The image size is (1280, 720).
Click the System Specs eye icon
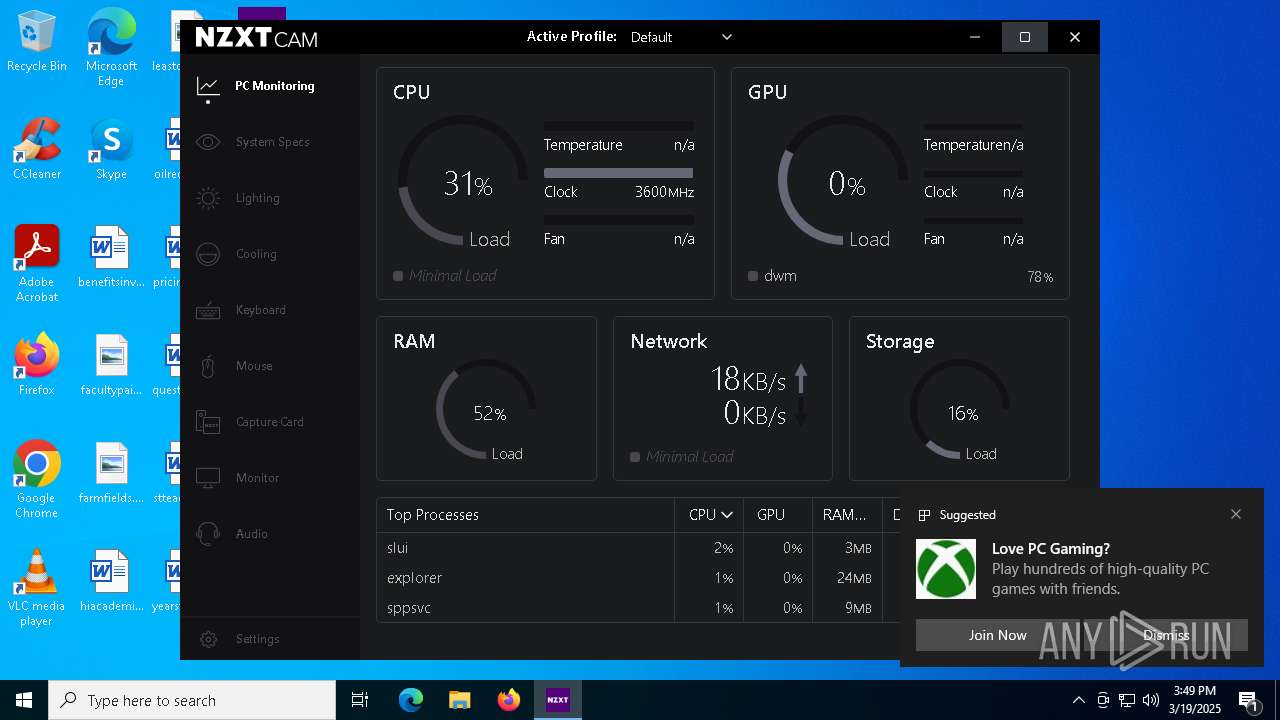click(x=208, y=142)
